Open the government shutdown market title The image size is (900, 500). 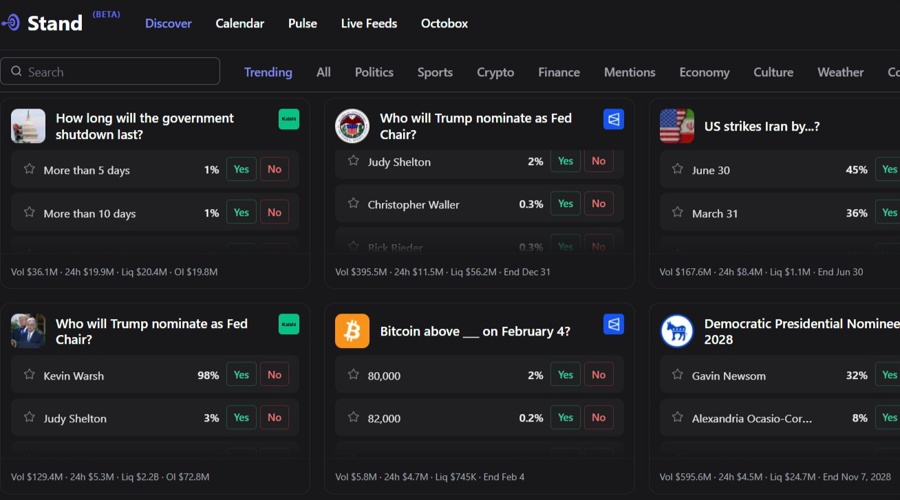point(144,126)
